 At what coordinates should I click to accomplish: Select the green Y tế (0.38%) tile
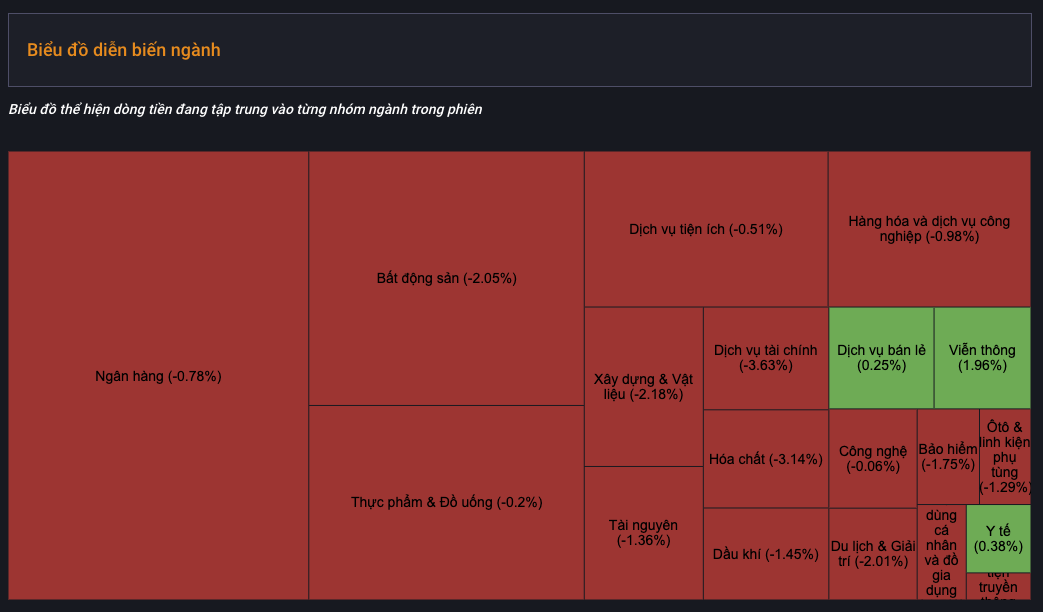pos(998,539)
